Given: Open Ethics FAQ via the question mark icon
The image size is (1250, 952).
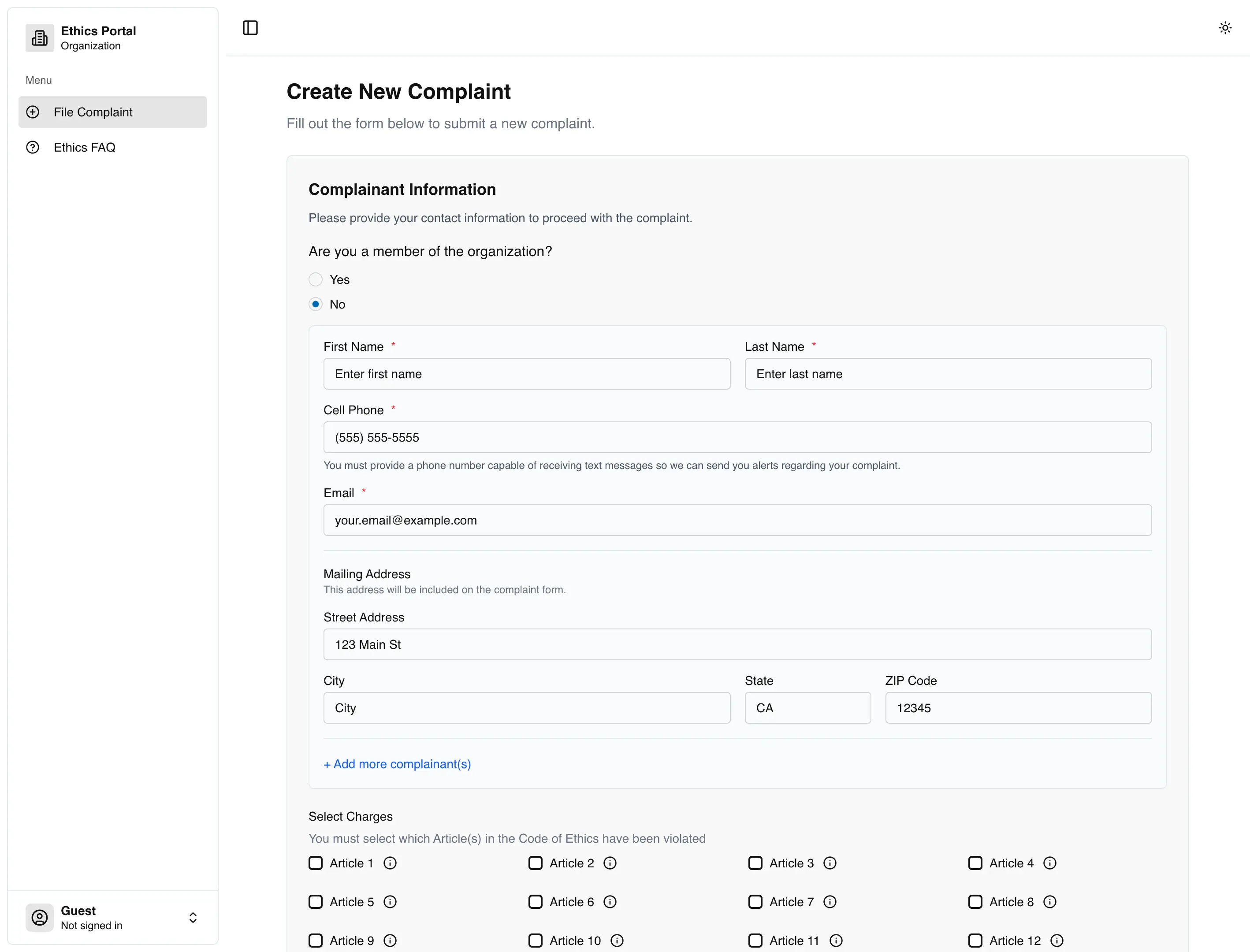Looking at the screenshot, I should (32, 147).
